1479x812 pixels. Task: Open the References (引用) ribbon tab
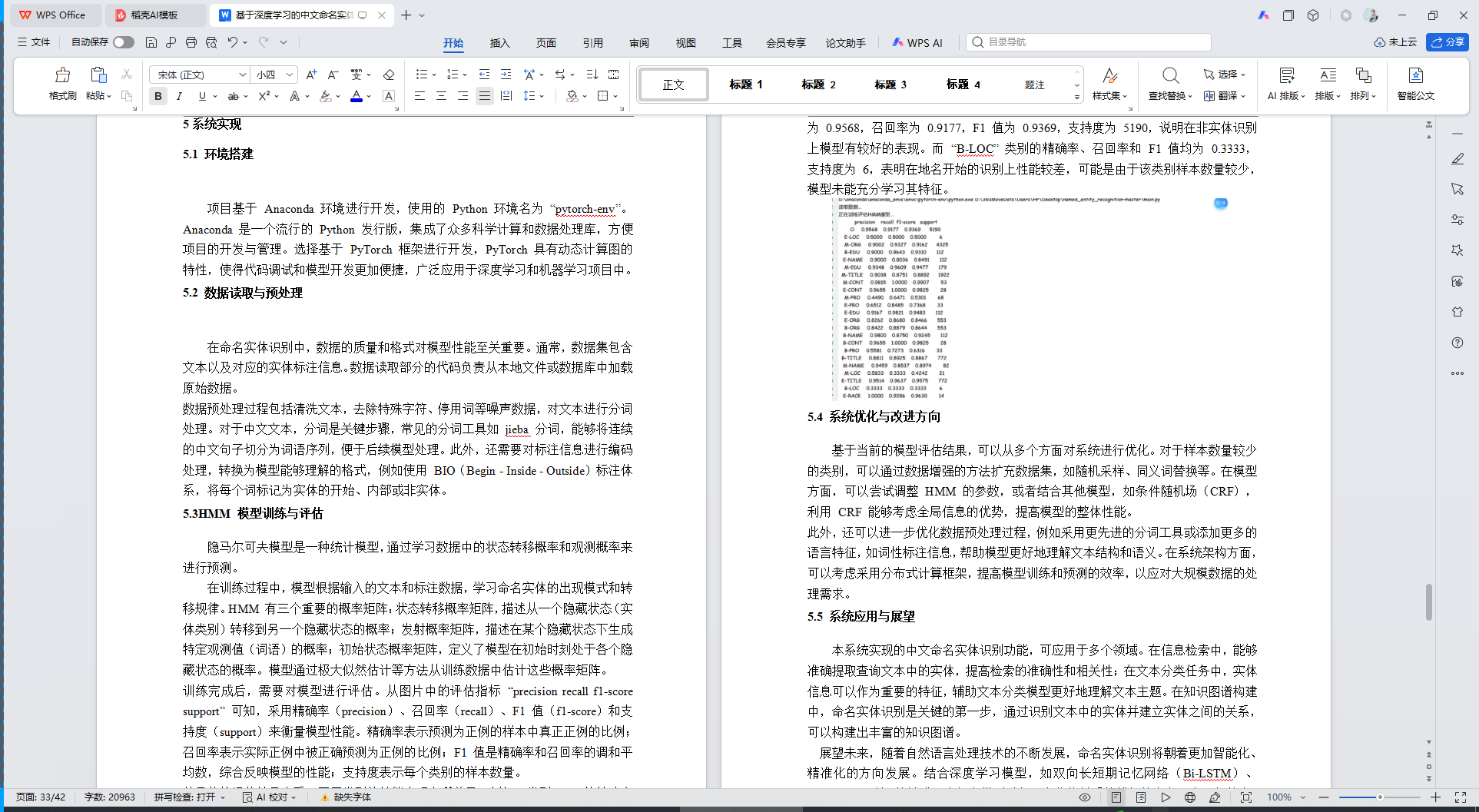(593, 43)
